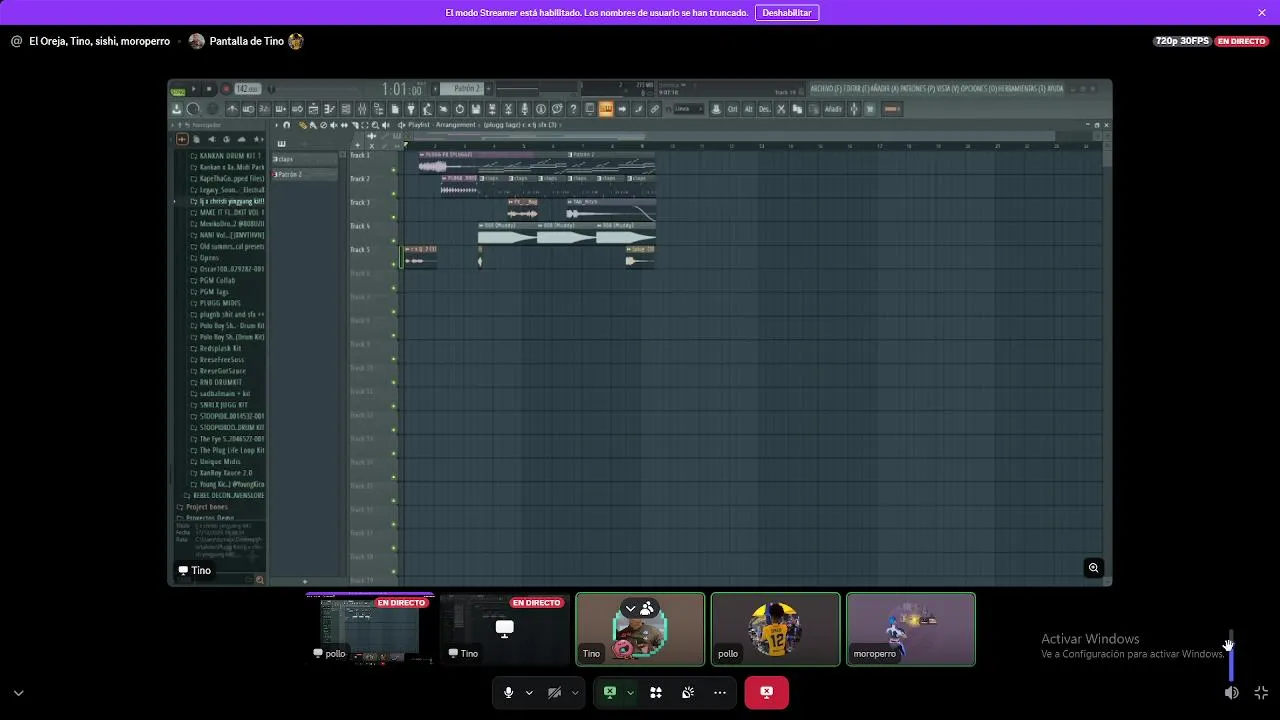Viewport: 1280px width, 720px height.
Task: Adjust the stream volume speaker icon
Action: click(x=1232, y=692)
